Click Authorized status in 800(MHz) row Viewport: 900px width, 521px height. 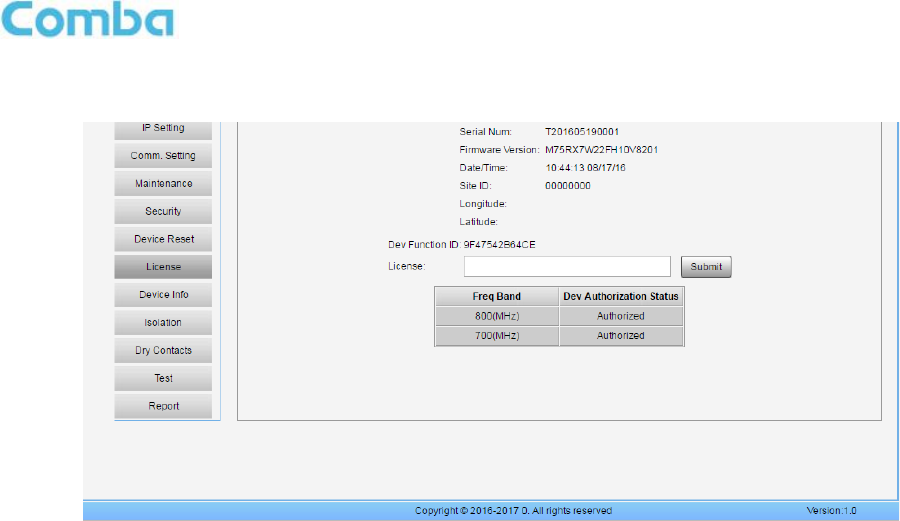coord(621,316)
